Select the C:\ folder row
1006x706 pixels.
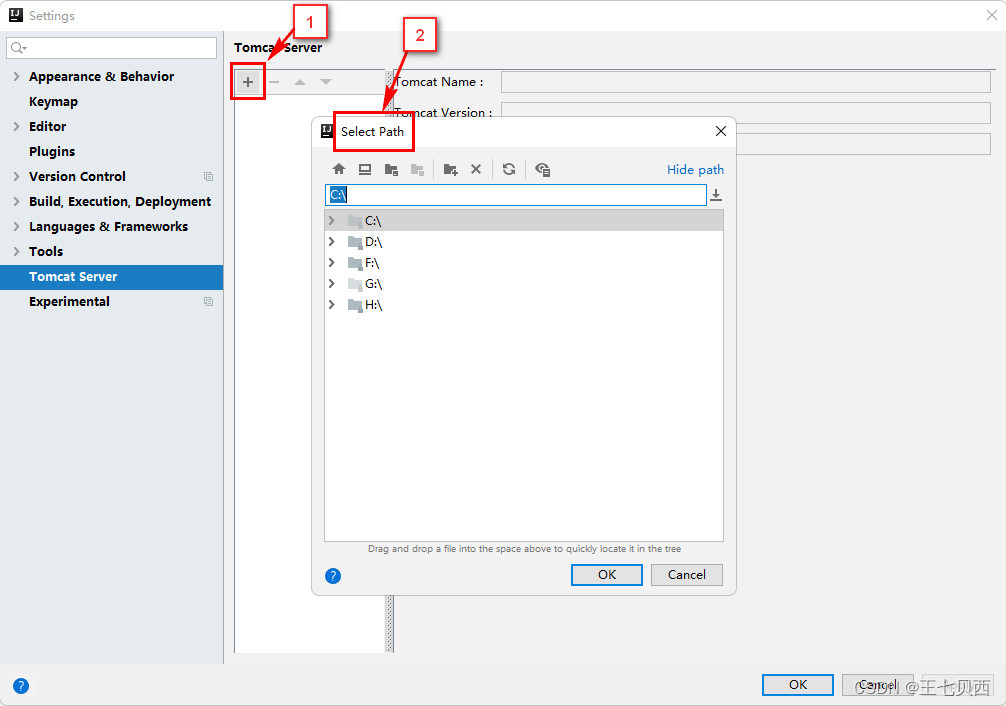click(524, 220)
